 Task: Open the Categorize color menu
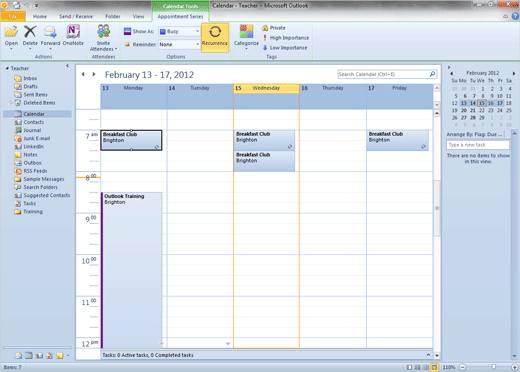tap(246, 37)
